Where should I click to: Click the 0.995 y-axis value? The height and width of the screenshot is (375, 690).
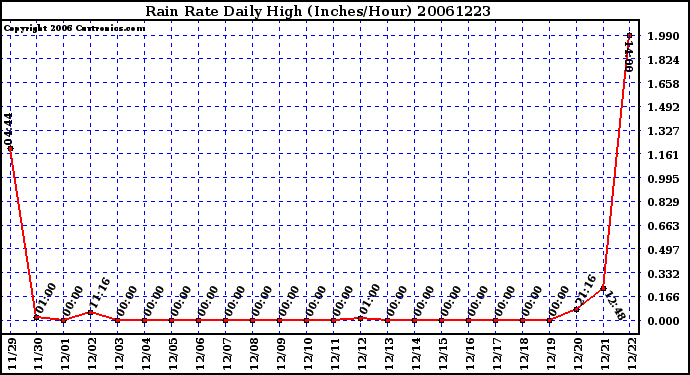(x=663, y=178)
